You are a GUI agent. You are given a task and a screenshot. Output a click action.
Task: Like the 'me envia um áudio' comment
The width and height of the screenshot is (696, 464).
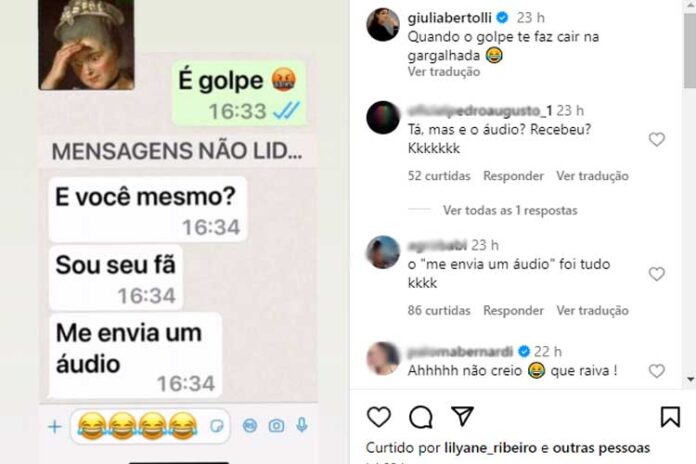656,274
